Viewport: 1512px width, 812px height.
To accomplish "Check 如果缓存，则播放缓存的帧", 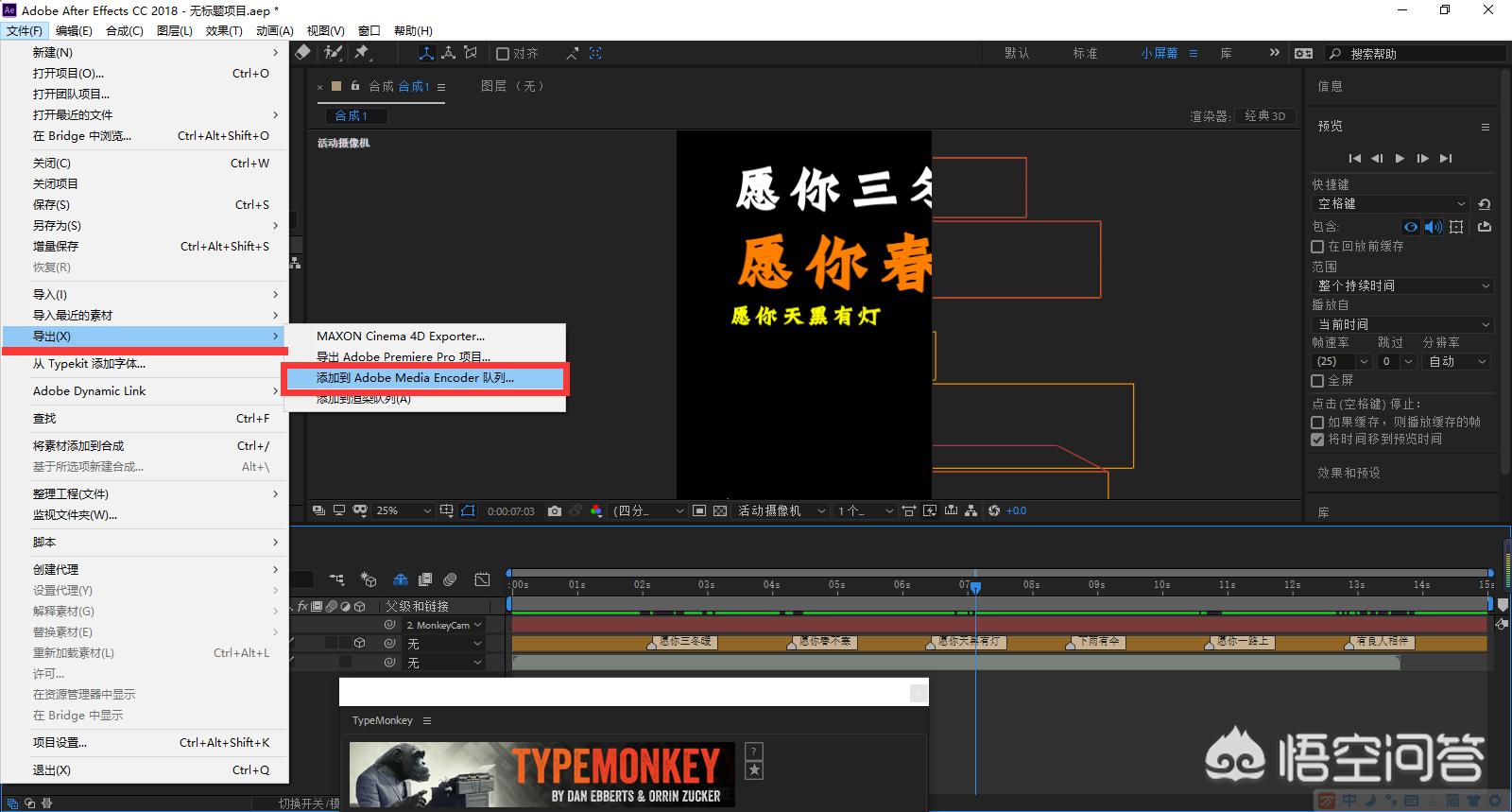I will coord(1317,423).
